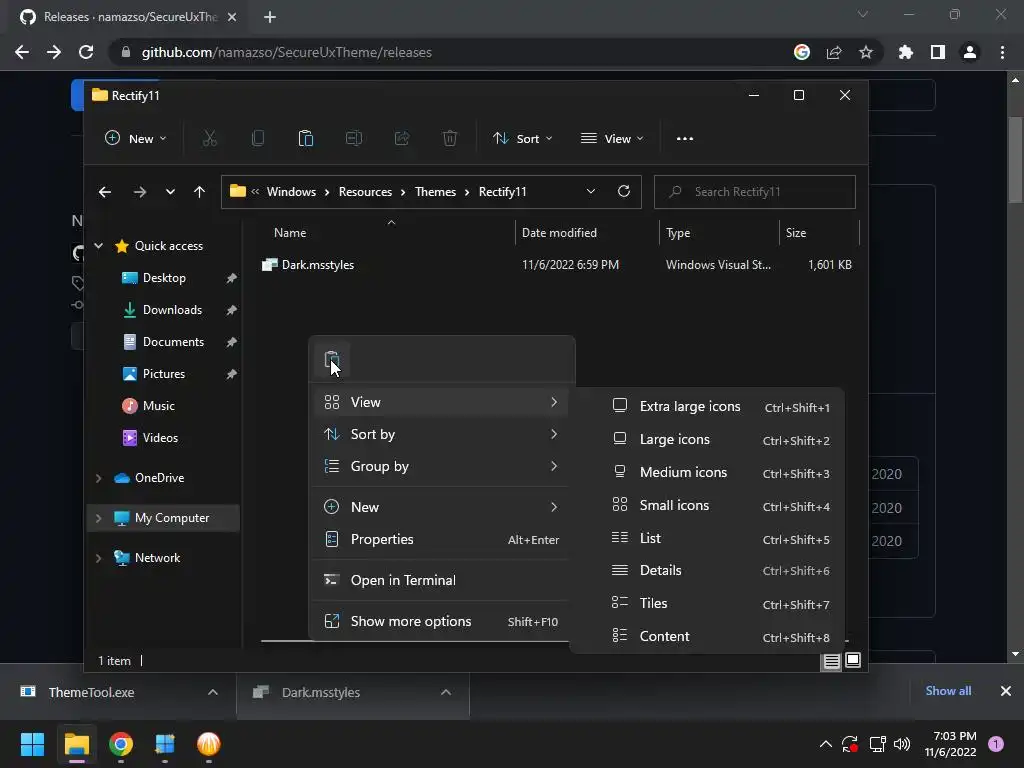Screen dimensions: 1024x768
Task: Close the downloads bar
Action: tap(1006, 691)
